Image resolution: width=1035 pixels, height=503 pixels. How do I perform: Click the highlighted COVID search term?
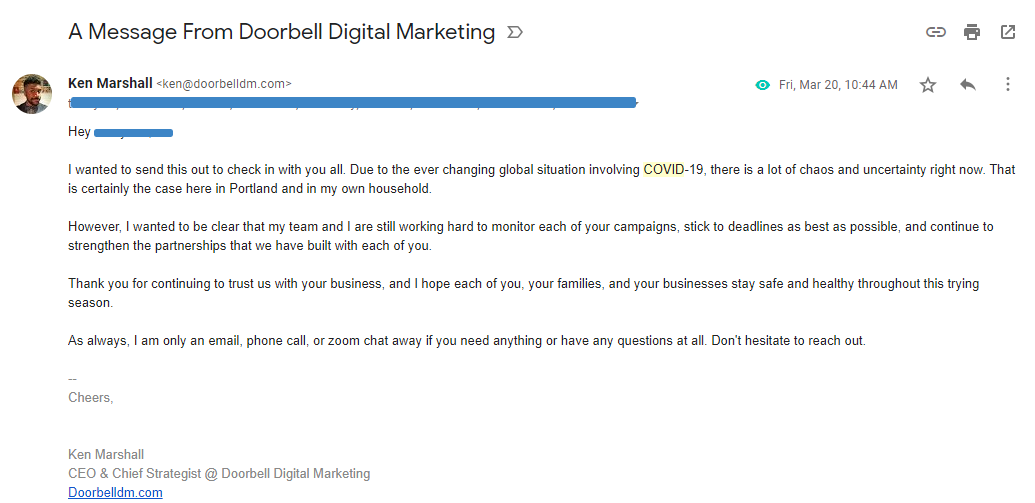(663, 170)
